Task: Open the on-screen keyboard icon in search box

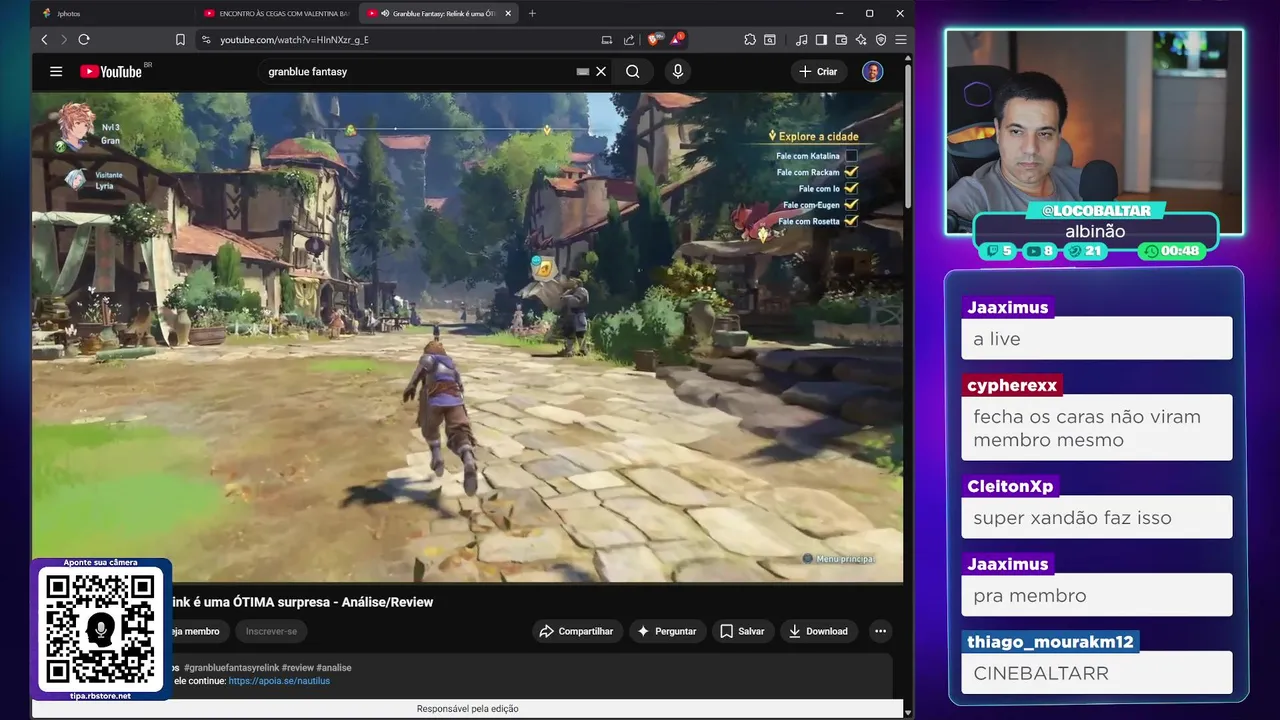Action: (x=583, y=71)
